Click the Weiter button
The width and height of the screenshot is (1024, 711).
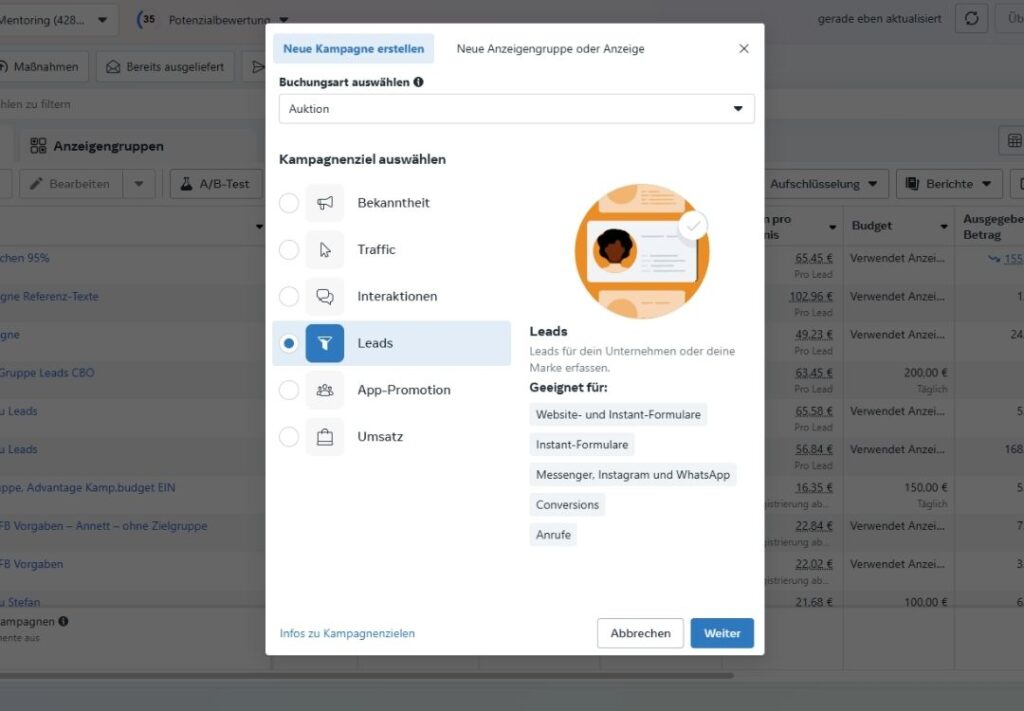pyautogui.click(x=722, y=633)
